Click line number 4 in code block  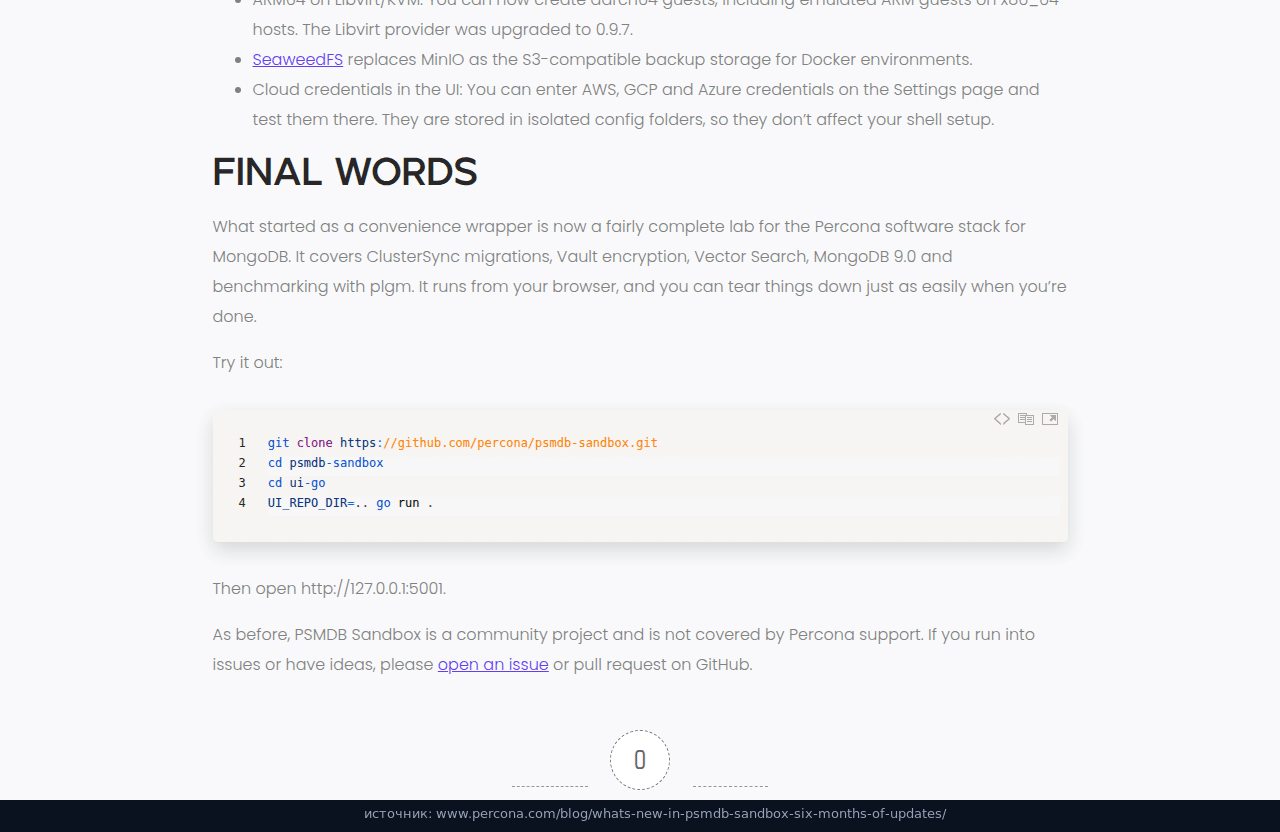pos(242,502)
